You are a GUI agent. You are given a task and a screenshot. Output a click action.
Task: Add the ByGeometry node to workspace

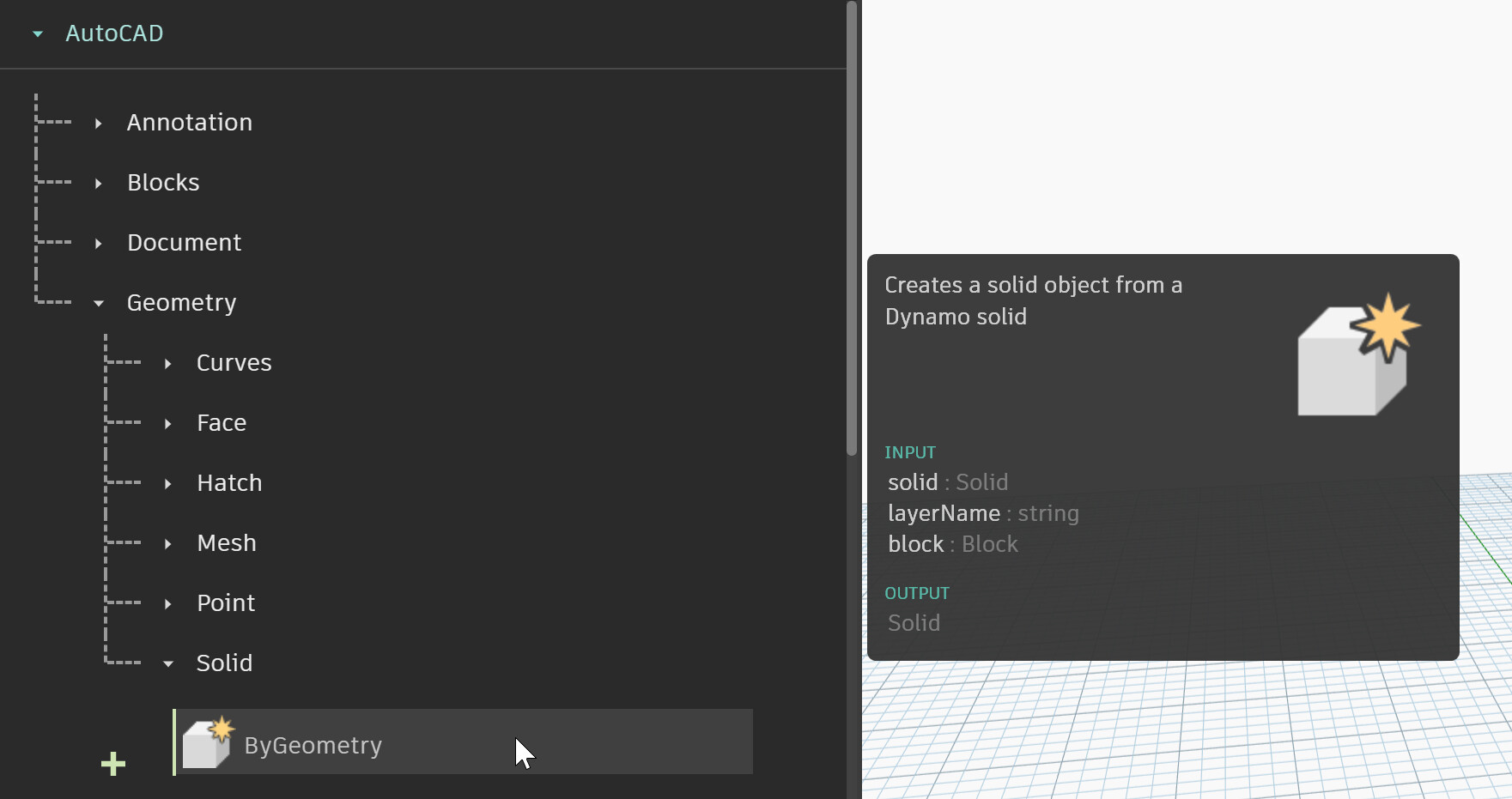tap(464, 742)
